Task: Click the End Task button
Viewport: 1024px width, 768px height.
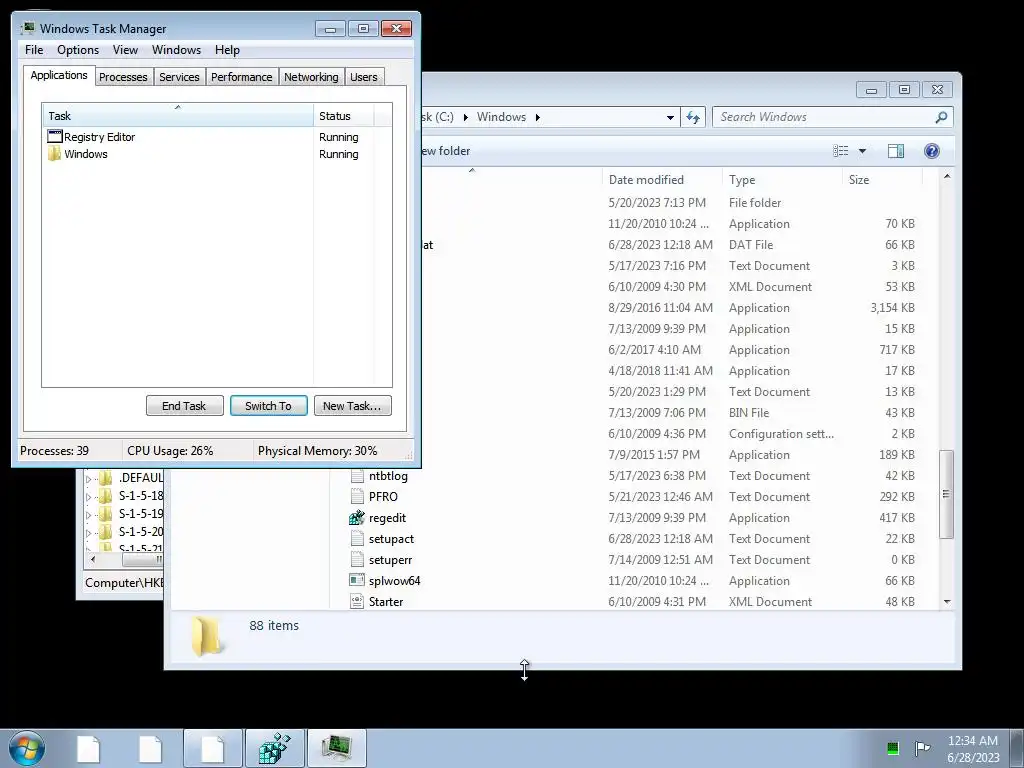Action: [x=184, y=406]
